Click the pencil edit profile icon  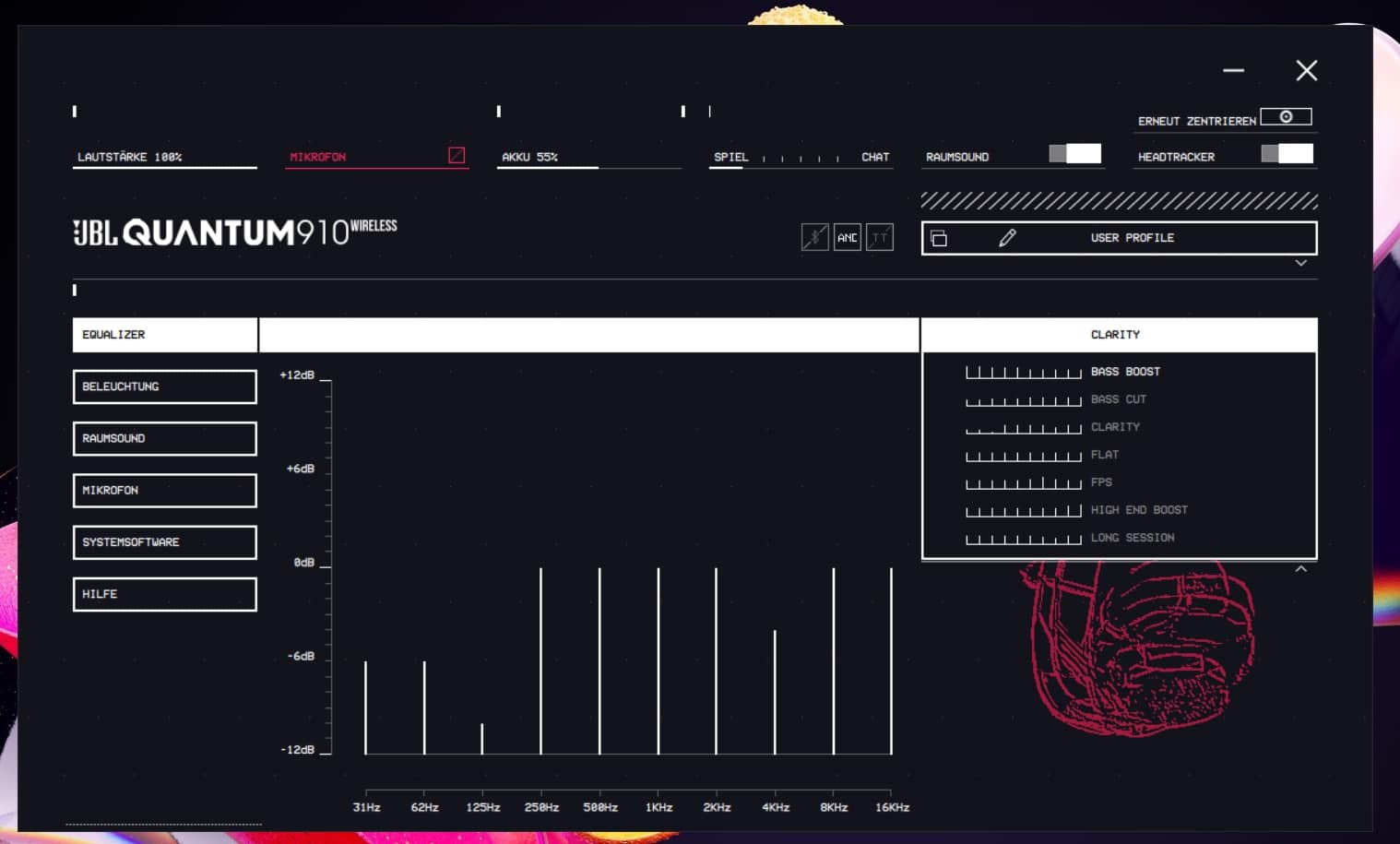[1007, 238]
